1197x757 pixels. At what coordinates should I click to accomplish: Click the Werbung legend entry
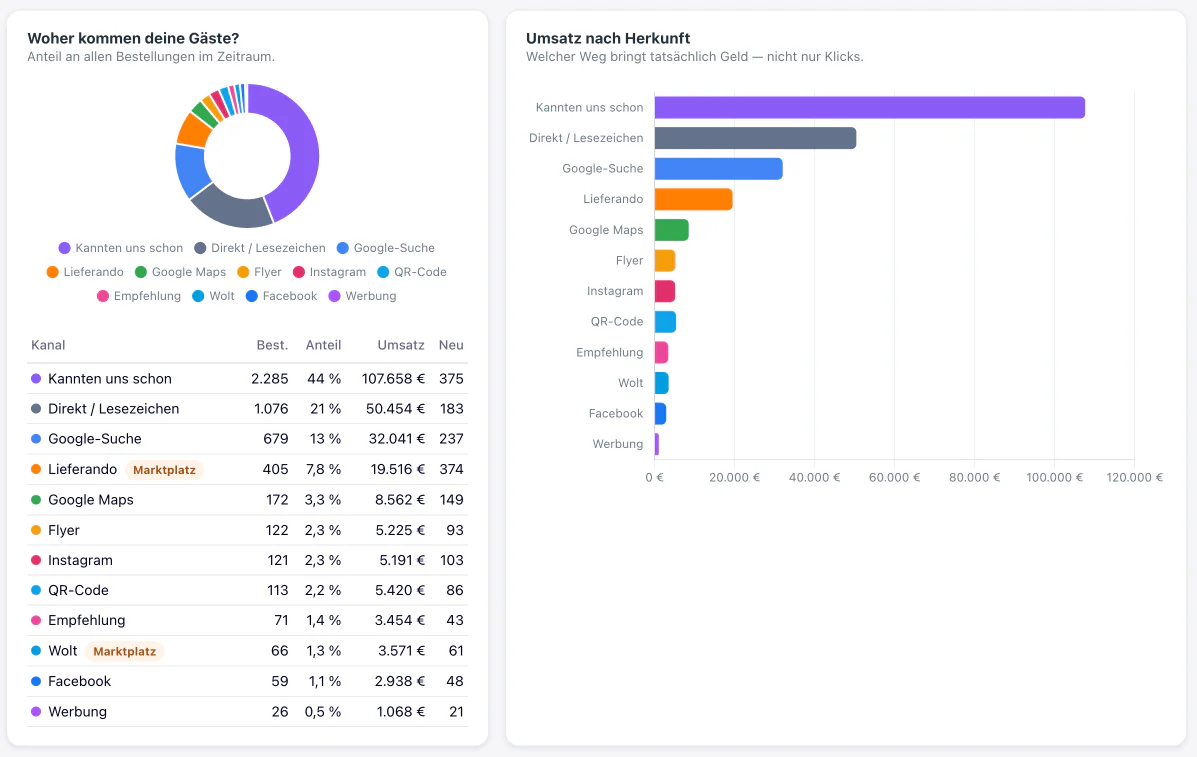pos(362,296)
